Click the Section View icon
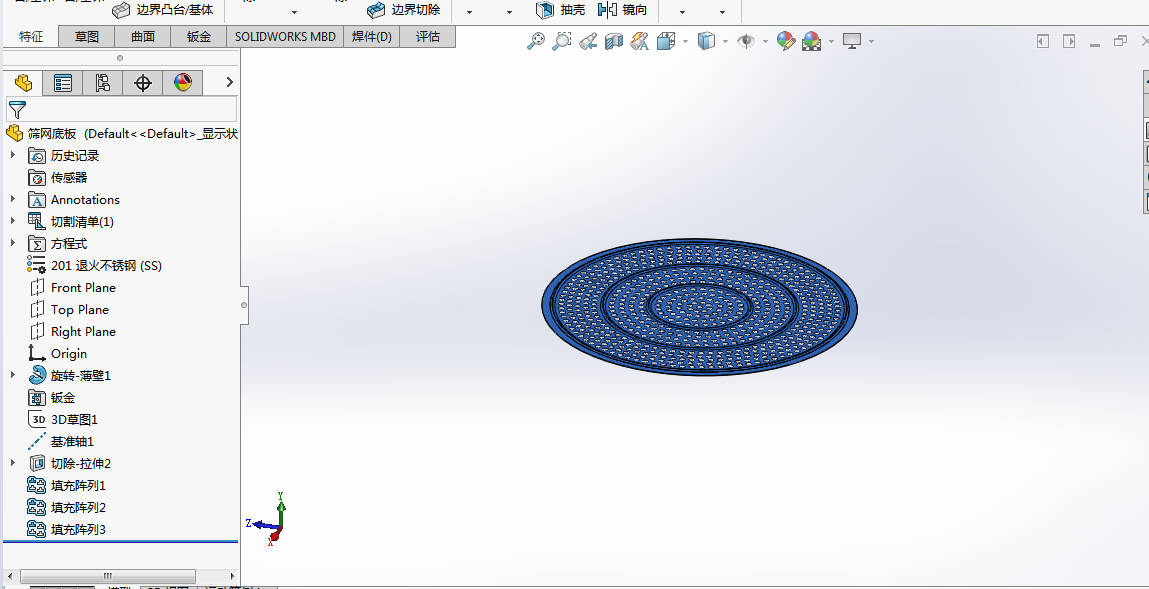Viewport: 1149px width, 589px height. point(613,41)
